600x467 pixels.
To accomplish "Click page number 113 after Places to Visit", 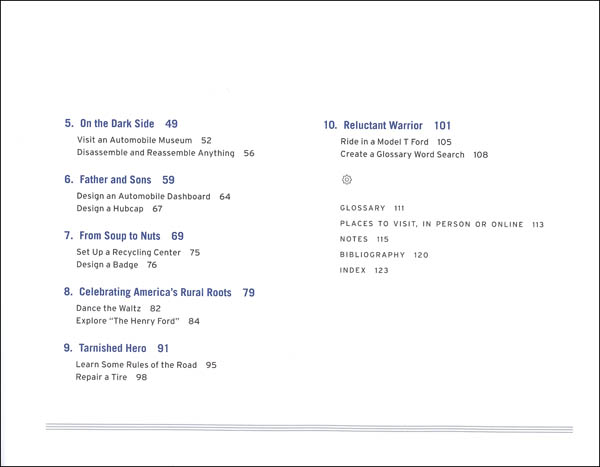I will click(538, 224).
